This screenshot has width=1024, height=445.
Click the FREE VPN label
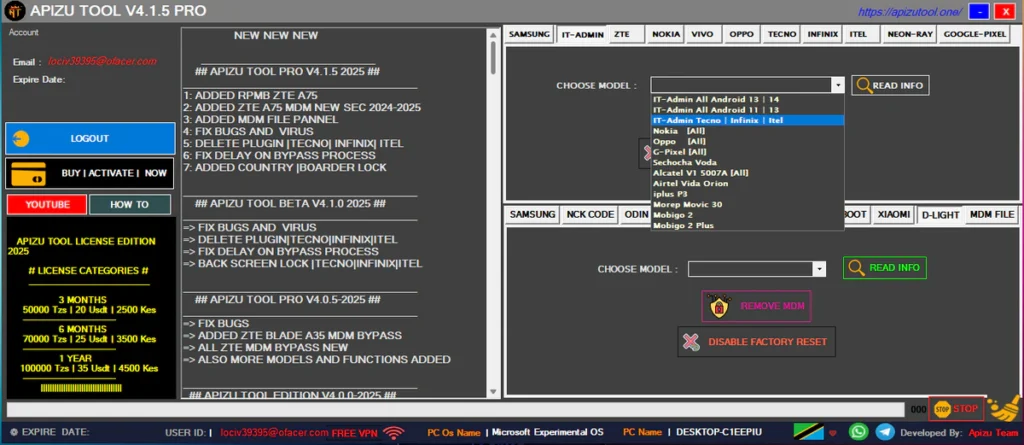pos(353,433)
